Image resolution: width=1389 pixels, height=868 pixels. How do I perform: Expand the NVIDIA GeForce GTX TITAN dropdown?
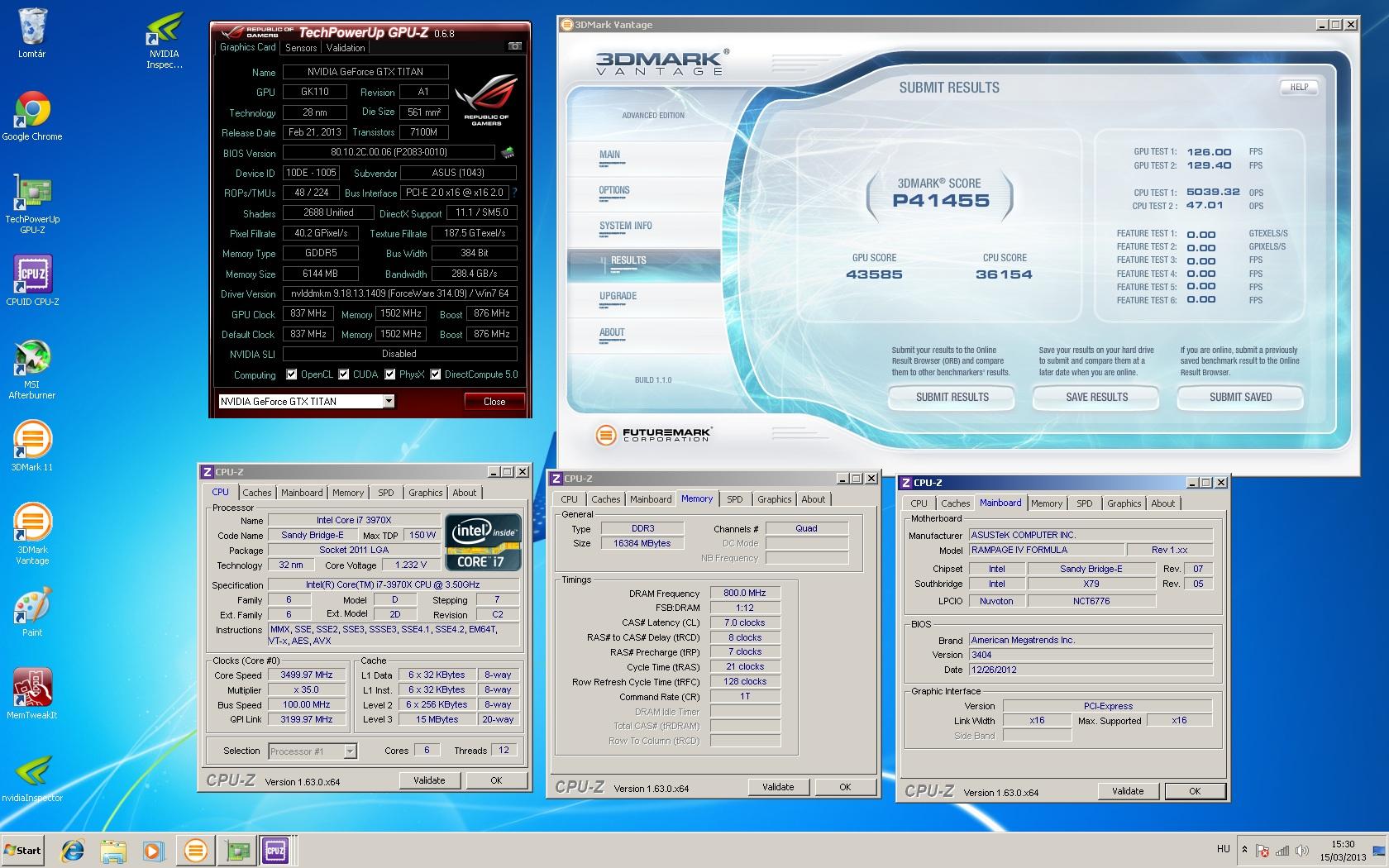[389, 401]
